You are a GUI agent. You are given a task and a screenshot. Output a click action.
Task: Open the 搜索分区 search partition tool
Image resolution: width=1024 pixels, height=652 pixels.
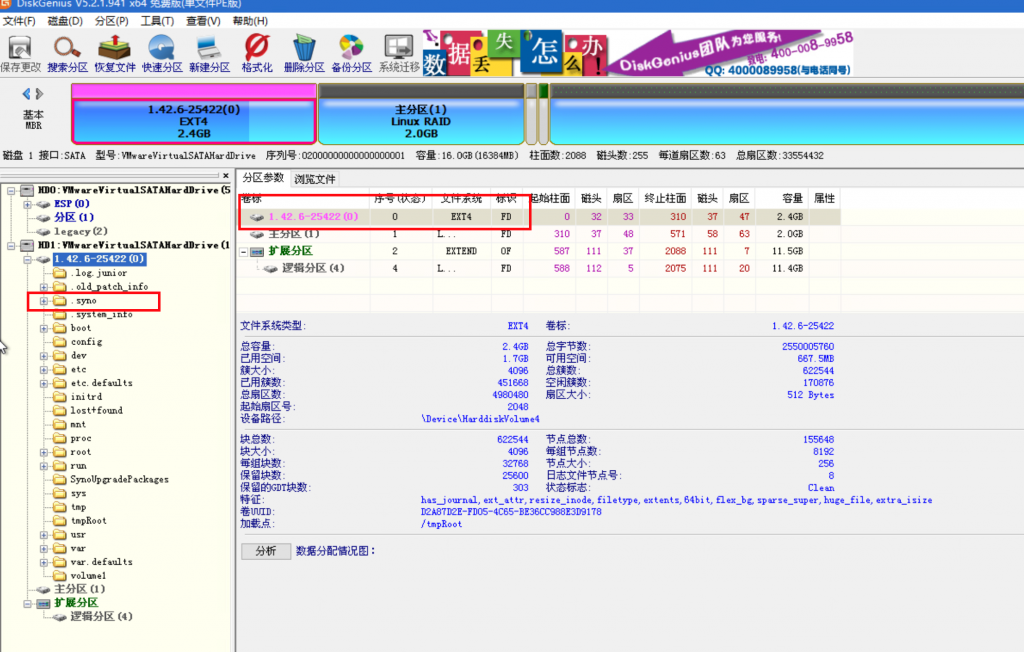point(67,54)
